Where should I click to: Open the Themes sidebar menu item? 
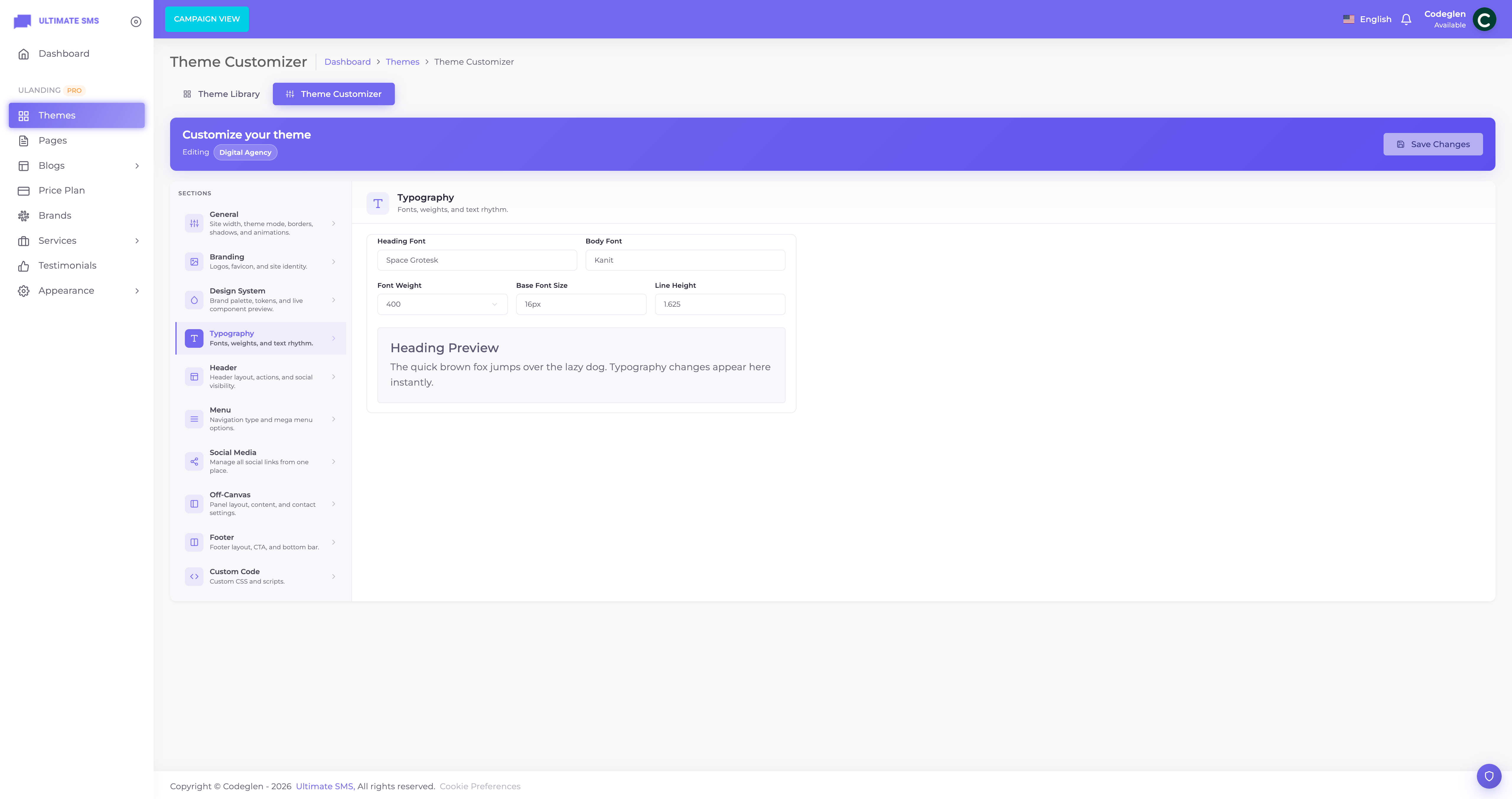77,115
